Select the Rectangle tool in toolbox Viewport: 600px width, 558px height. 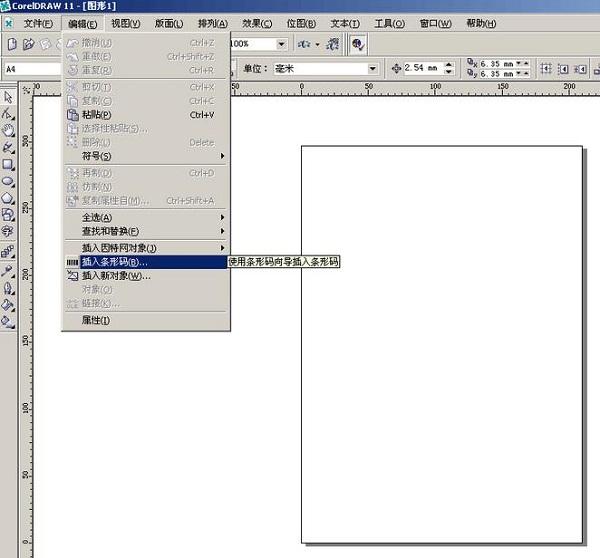(8, 165)
